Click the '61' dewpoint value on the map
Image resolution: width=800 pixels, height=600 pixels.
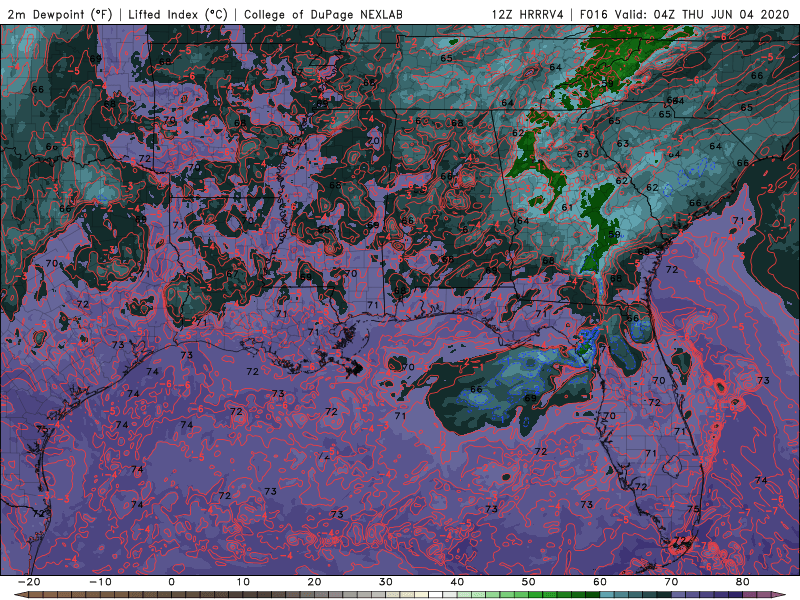pyautogui.click(x=567, y=207)
